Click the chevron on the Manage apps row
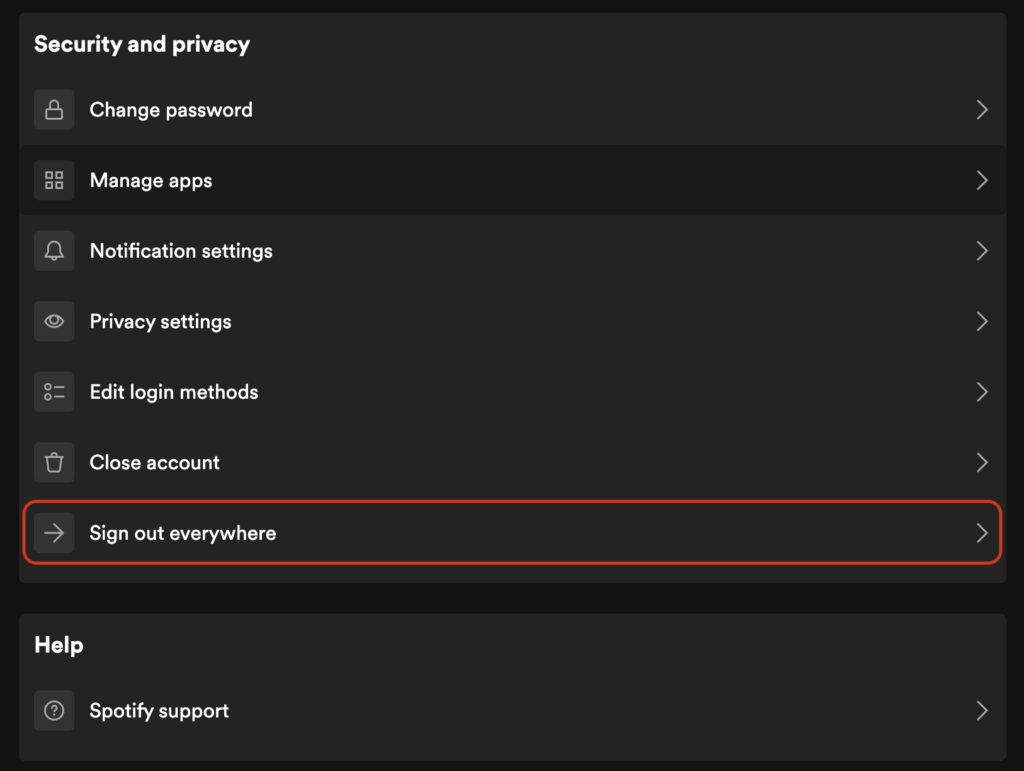This screenshot has height=771, width=1024. click(981, 180)
